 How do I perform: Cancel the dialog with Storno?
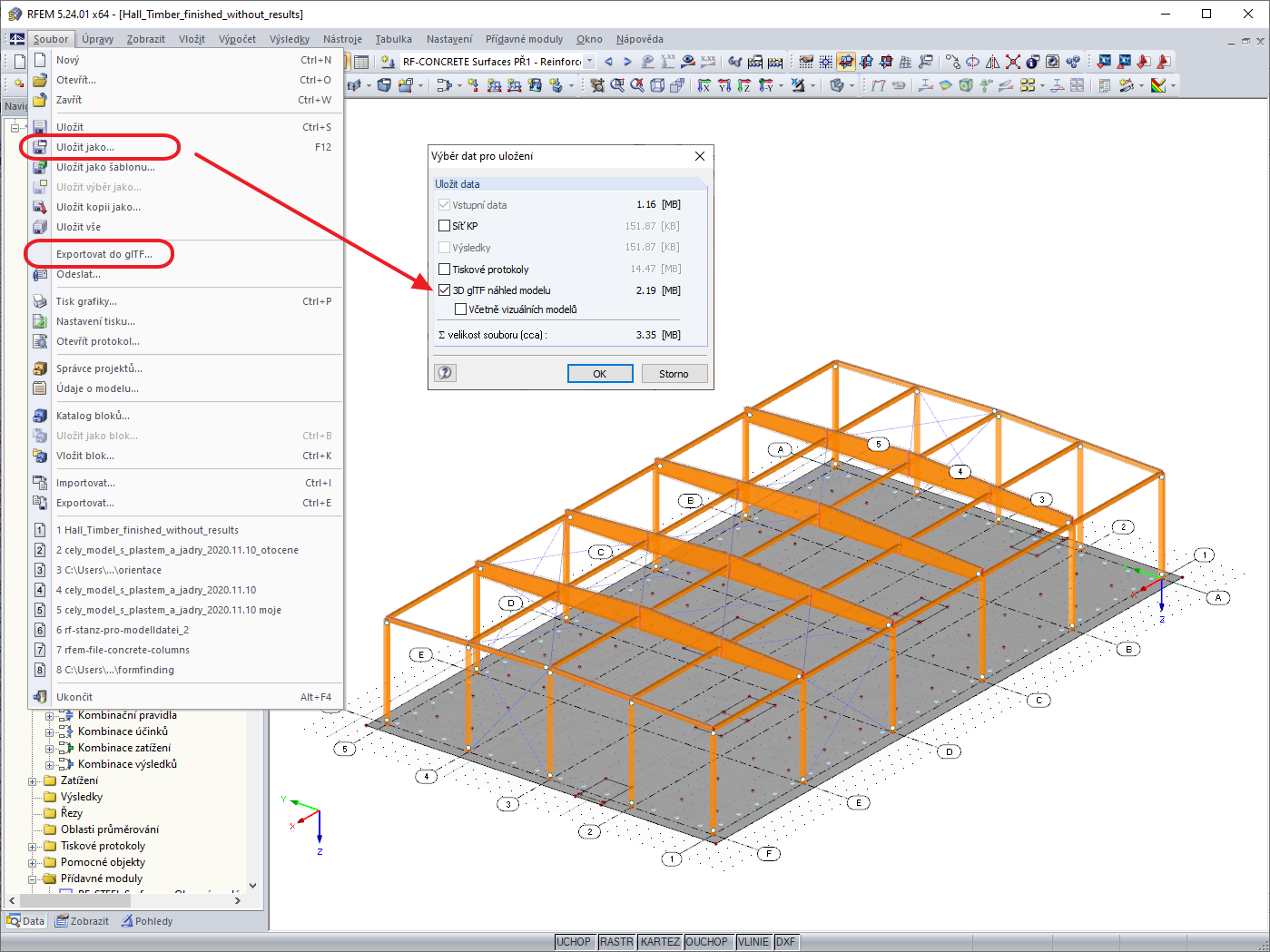[674, 374]
